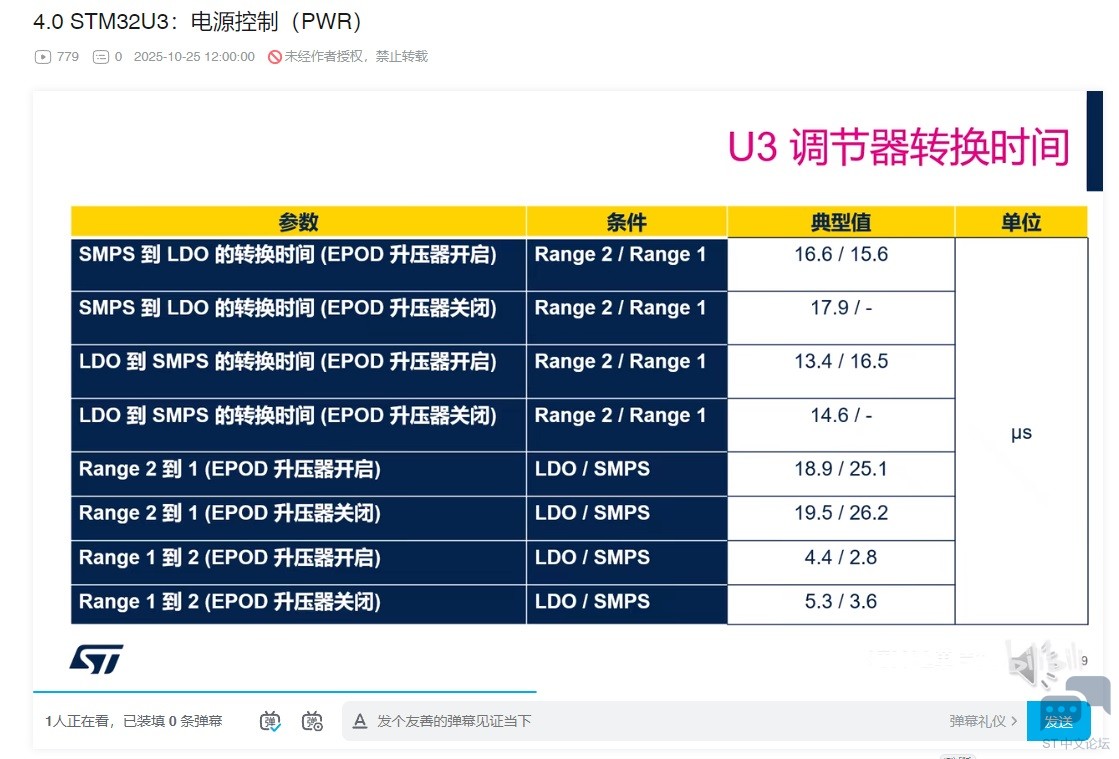Seek using the teal video progress bar

285,692
